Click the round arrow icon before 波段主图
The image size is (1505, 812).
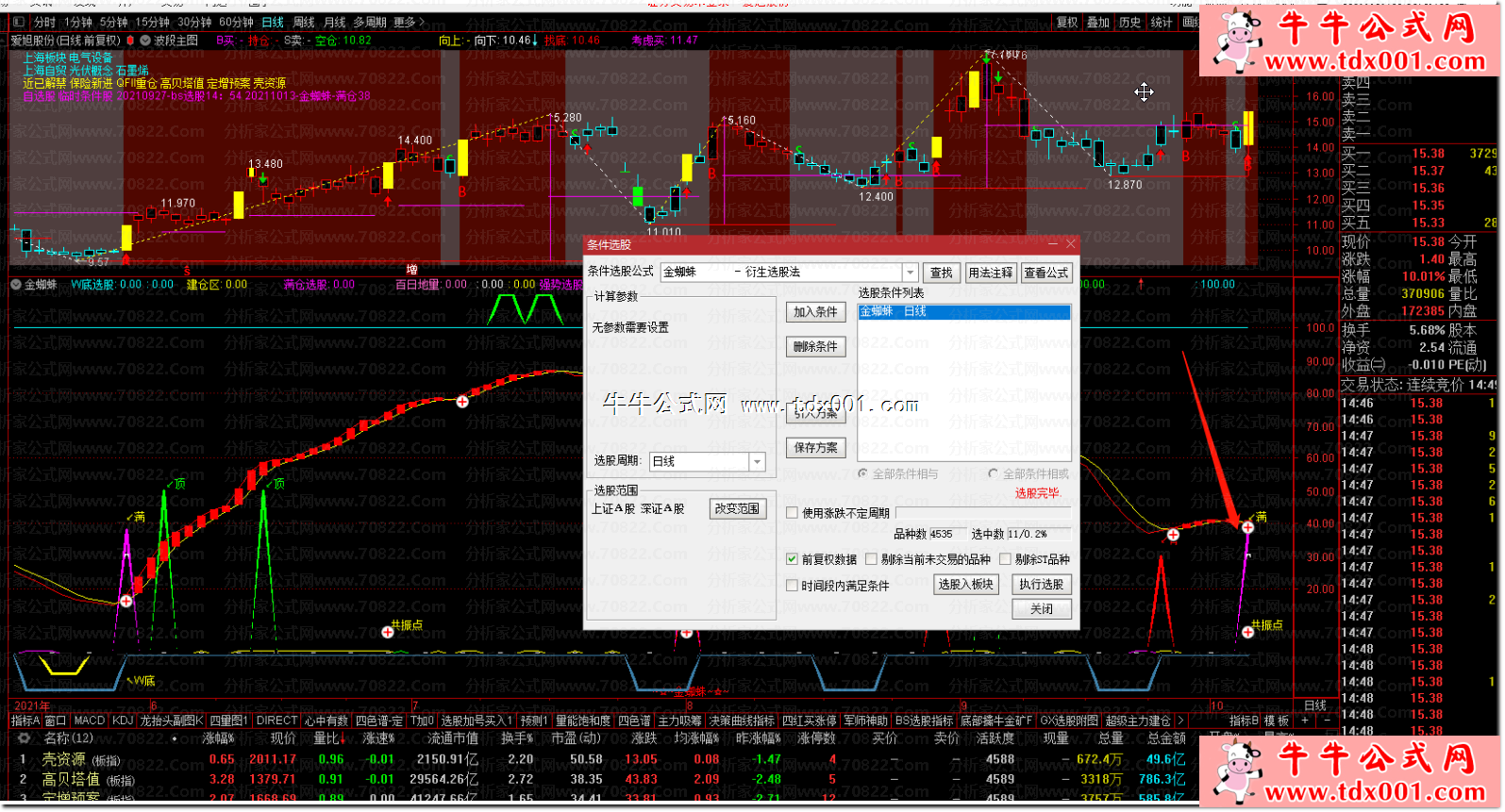pos(145,41)
